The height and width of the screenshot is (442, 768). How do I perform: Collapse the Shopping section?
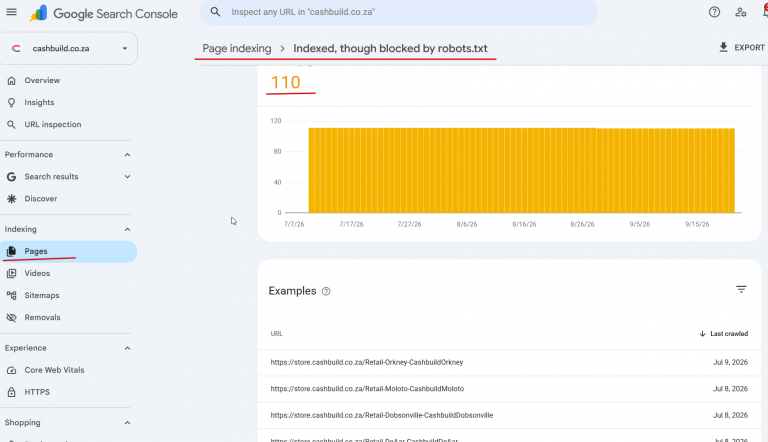[x=127, y=423]
